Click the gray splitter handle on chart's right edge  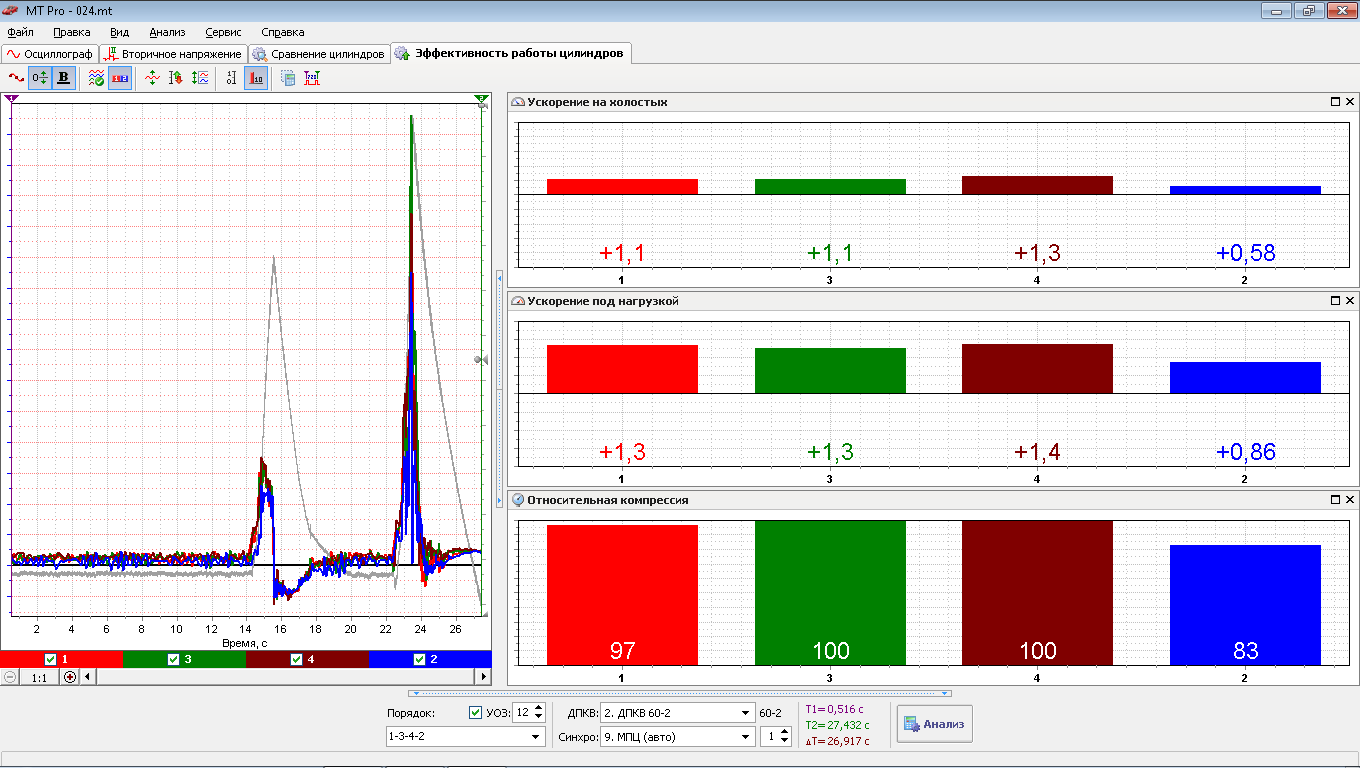pyautogui.click(x=481, y=359)
